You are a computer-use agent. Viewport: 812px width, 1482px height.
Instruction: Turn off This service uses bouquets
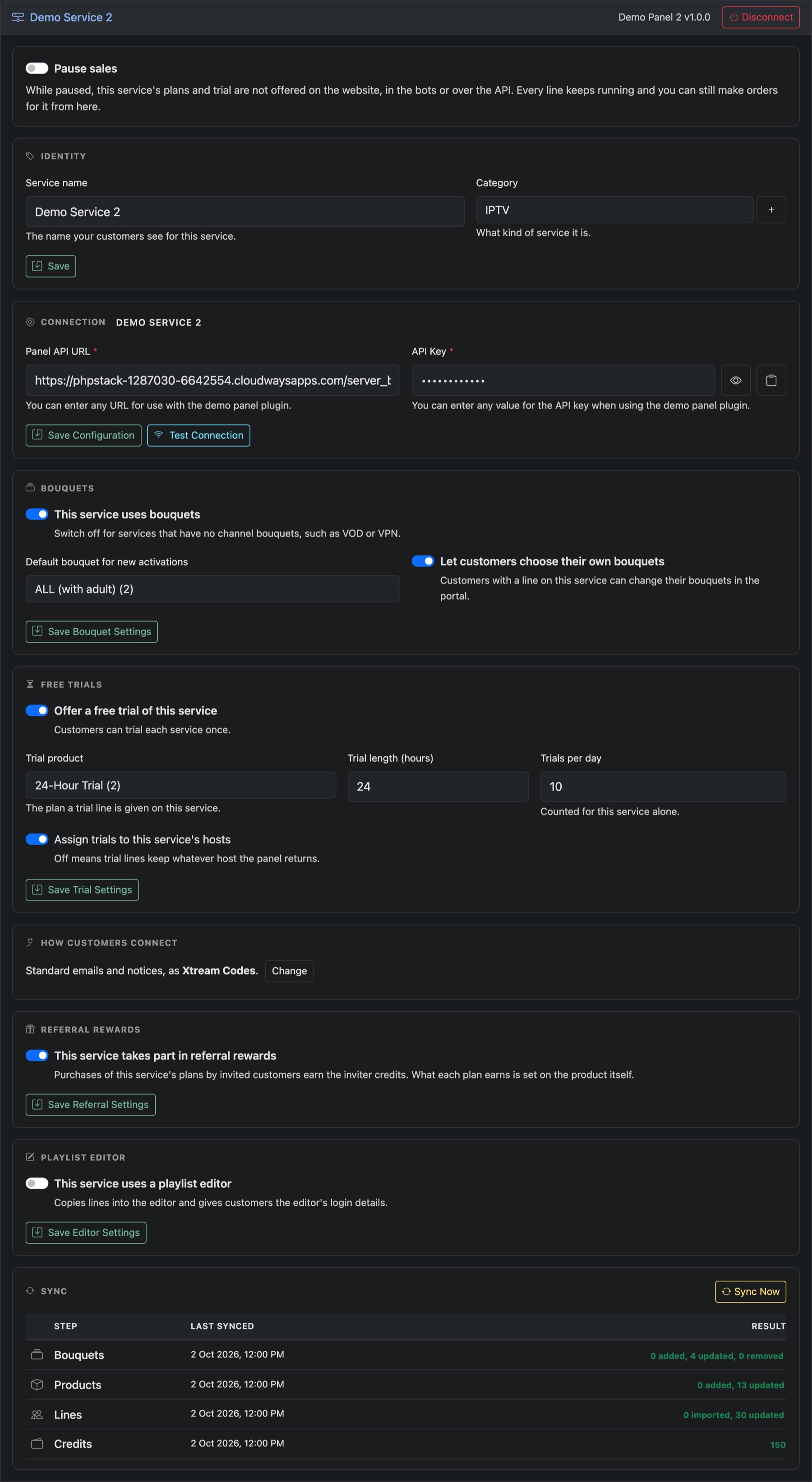coord(37,514)
